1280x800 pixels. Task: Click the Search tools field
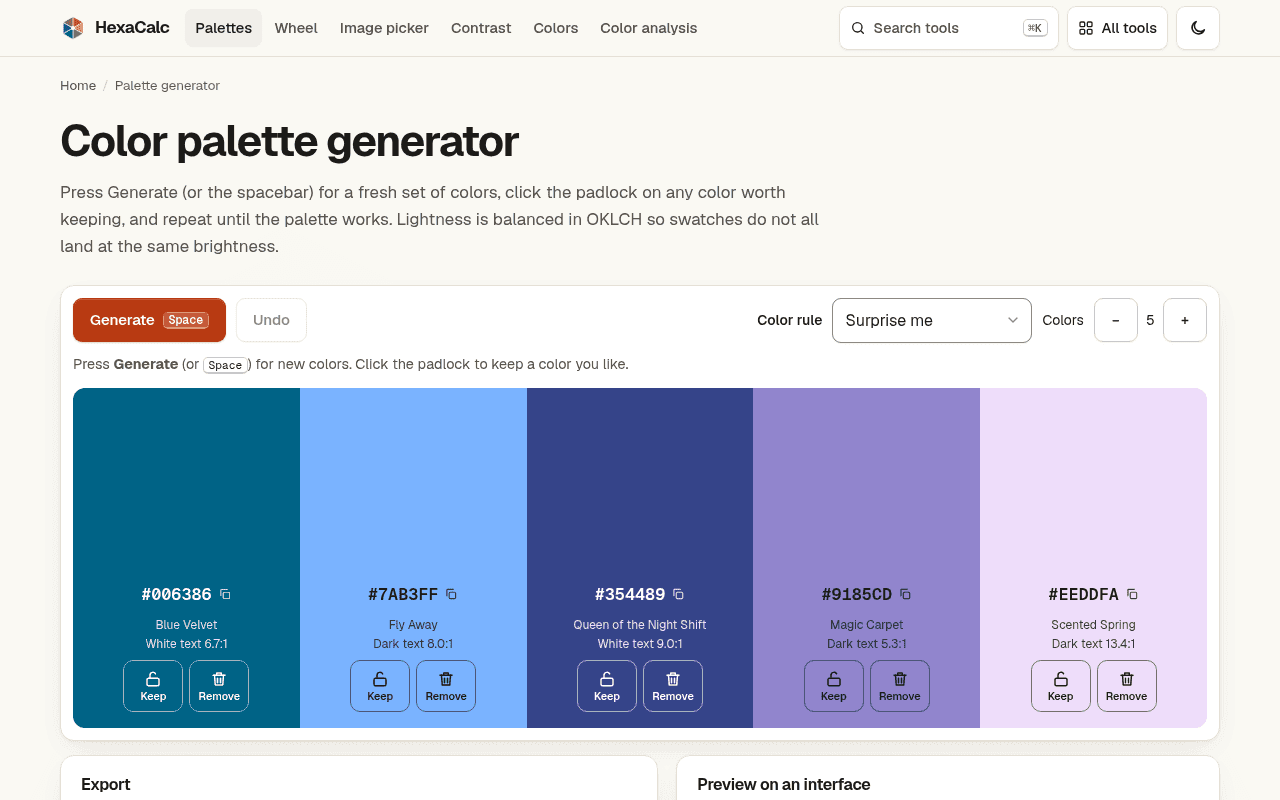948,28
